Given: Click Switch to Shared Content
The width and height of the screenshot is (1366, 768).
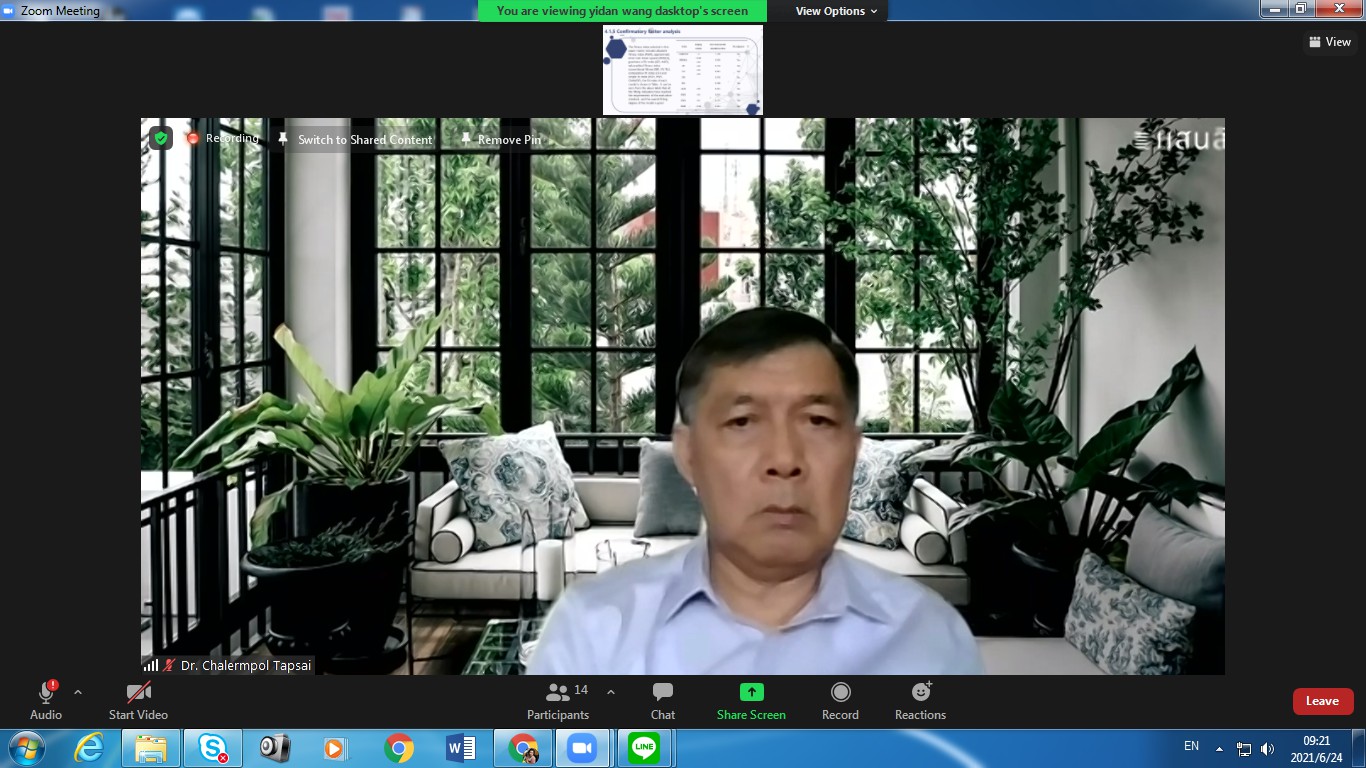Looking at the screenshot, I should [x=356, y=140].
